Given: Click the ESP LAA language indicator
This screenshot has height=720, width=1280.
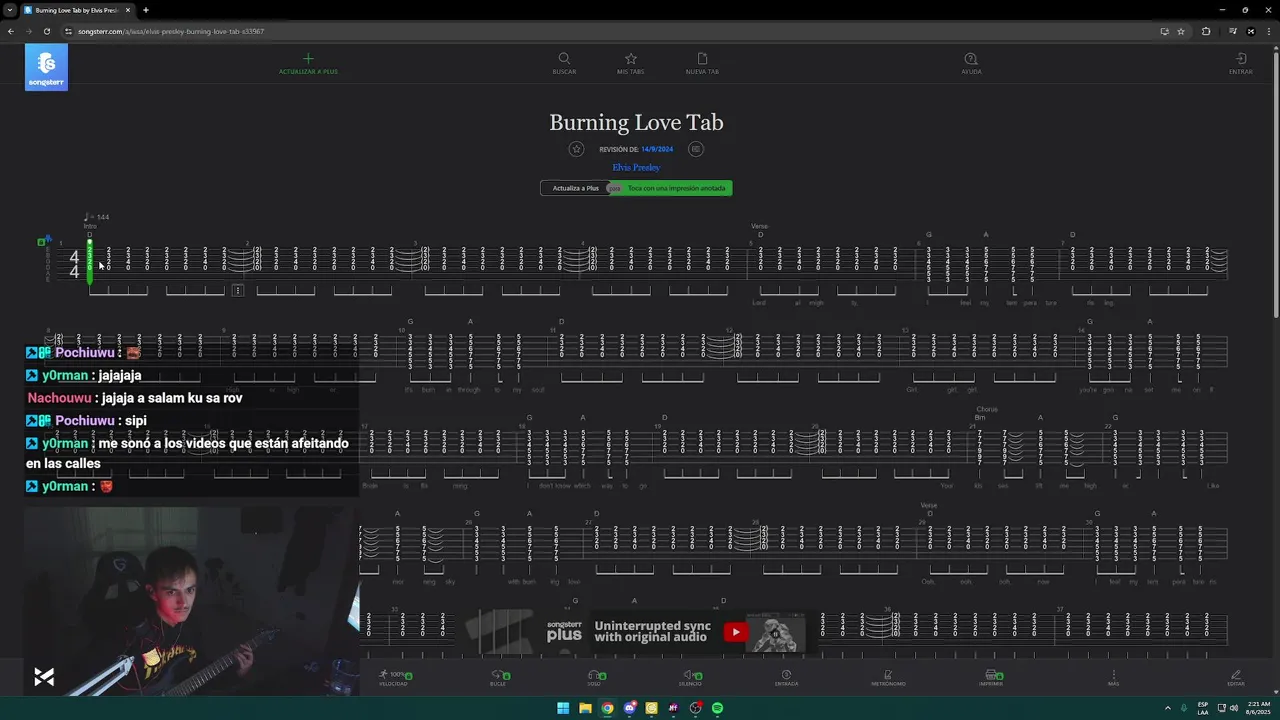Looking at the screenshot, I should [x=1203, y=708].
